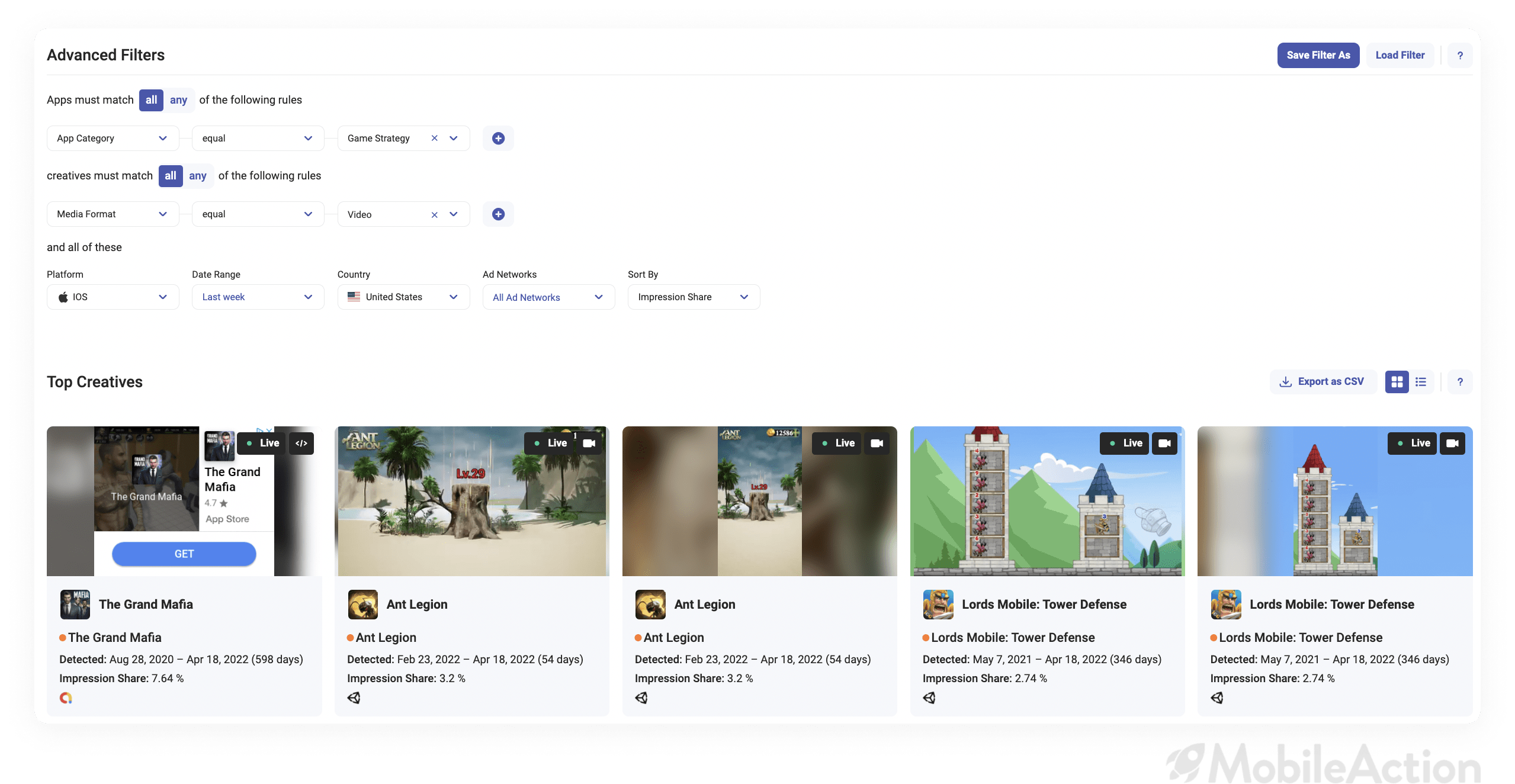The image size is (1515, 784).
Task: Add another creatives rule with plus icon
Action: click(x=498, y=214)
